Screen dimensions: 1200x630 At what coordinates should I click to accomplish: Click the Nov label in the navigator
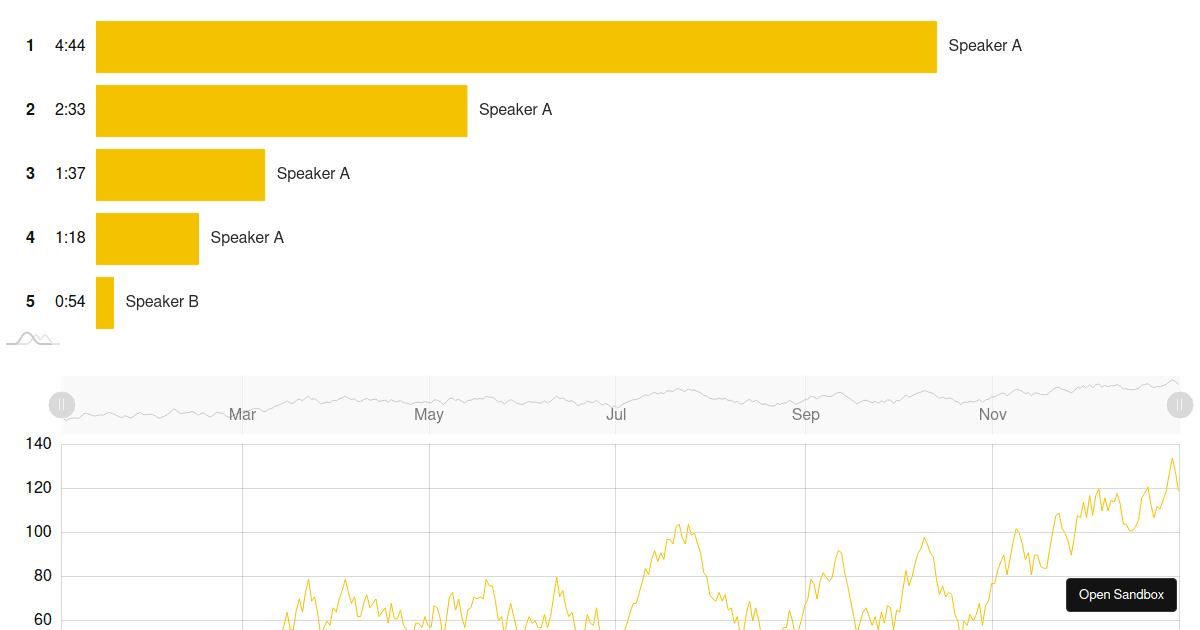click(x=992, y=414)
